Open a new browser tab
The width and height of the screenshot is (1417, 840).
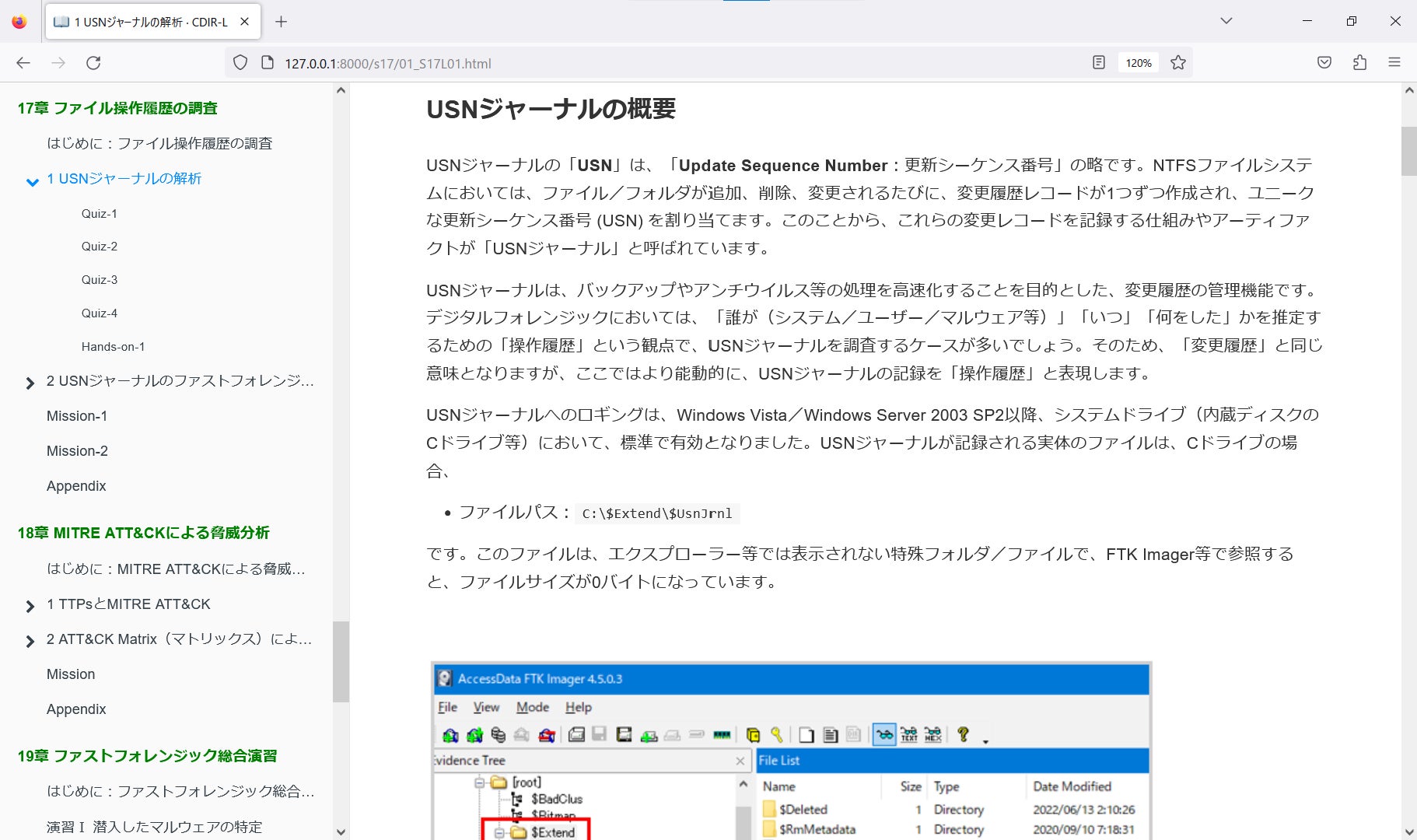click(x=282, y=22)
